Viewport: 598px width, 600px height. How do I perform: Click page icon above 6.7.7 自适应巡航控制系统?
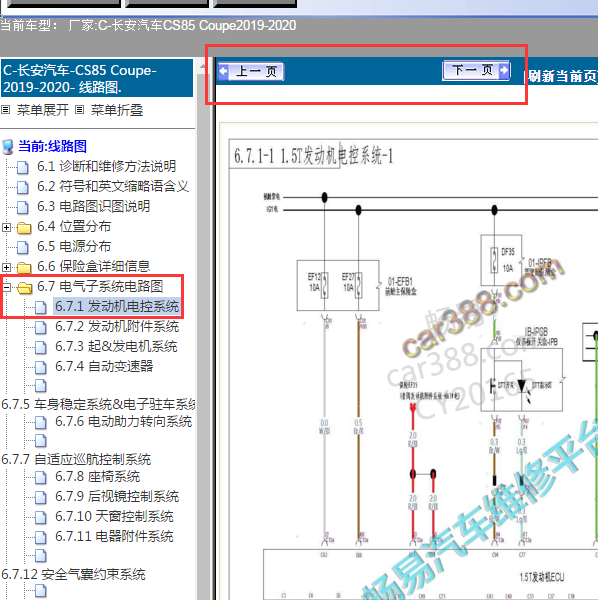[41, 441]
